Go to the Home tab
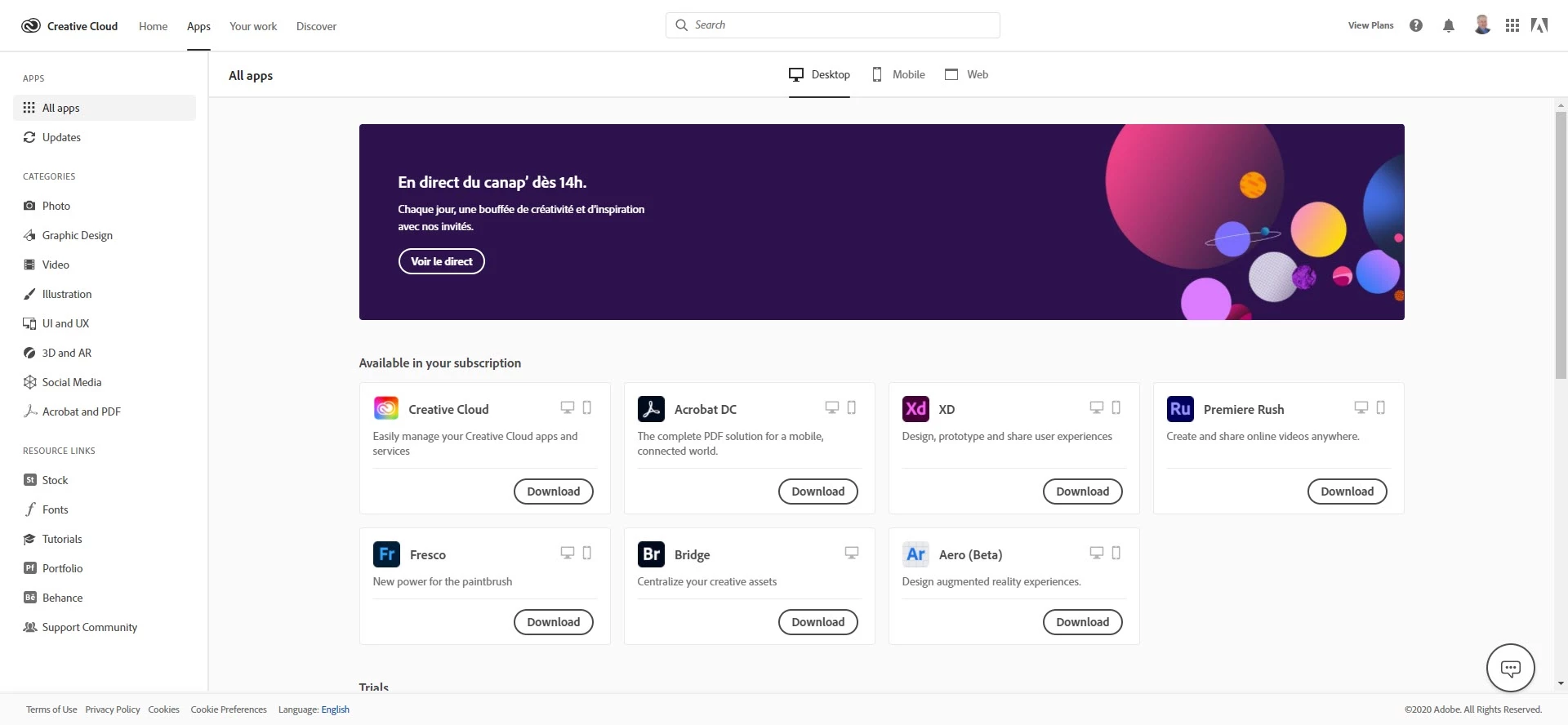 153,26
